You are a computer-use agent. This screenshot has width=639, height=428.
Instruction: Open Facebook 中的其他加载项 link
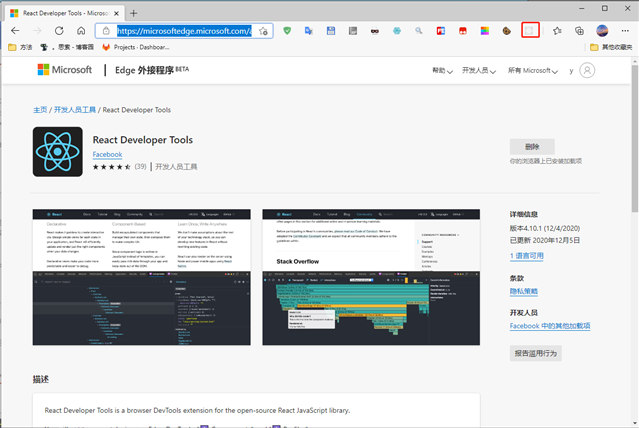tap(550, 326)
